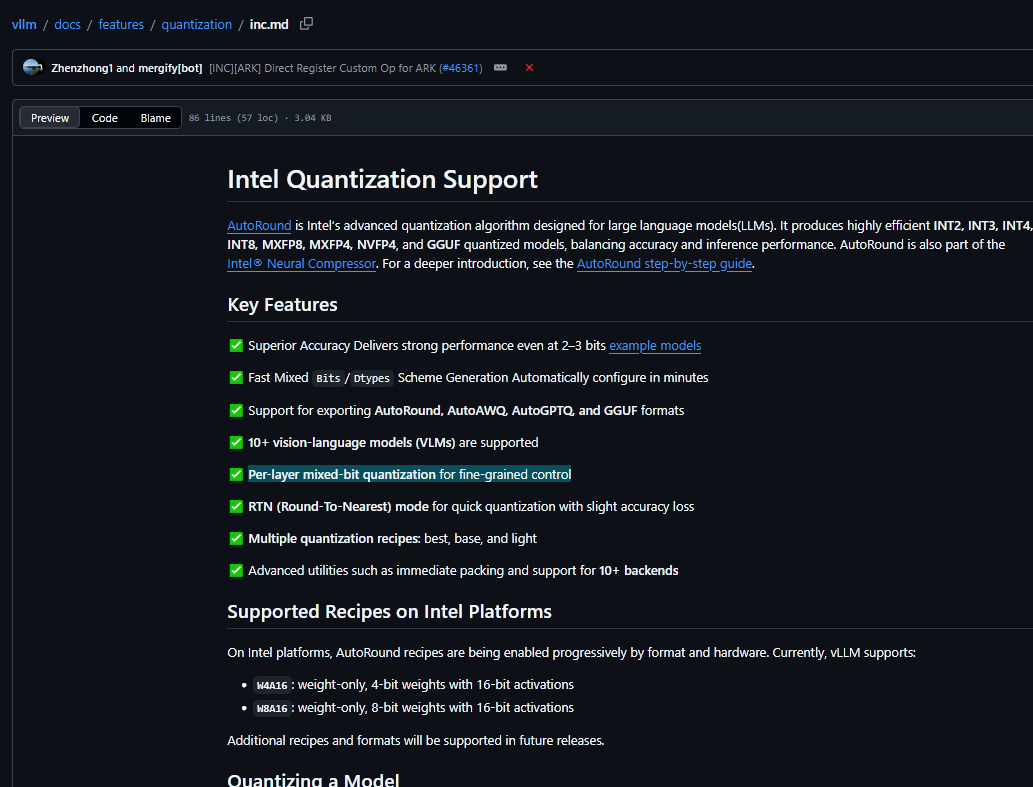The width and height of the screenshot is (1033, 787).
Task: Open the failed checks red X status
Action: [x=529, y=68]
